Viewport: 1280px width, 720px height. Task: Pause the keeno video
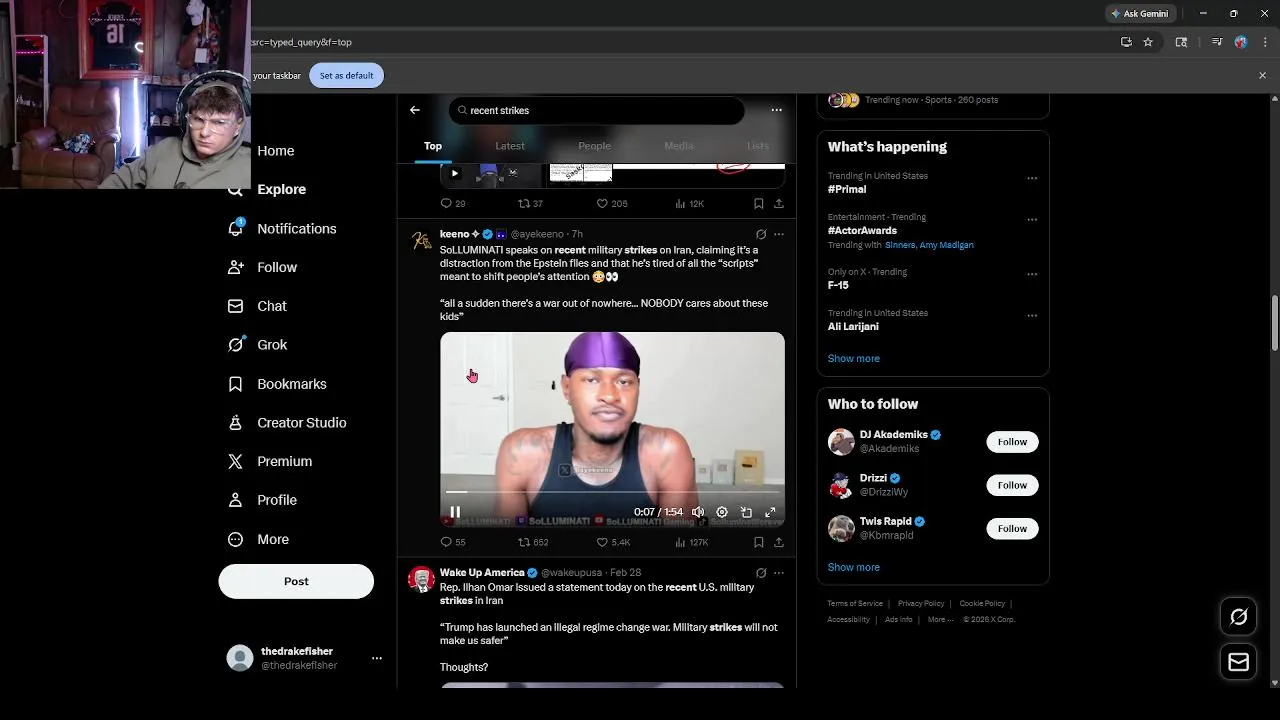point(455,512)
